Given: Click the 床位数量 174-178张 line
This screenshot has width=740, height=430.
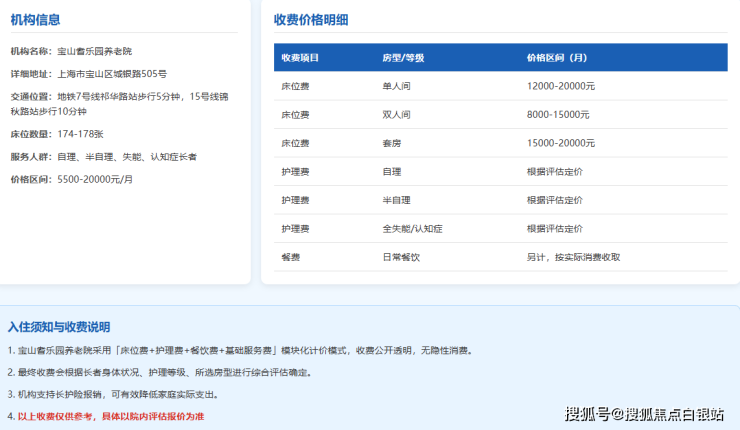Looking at the screenshot, I should tap(57, 134).
